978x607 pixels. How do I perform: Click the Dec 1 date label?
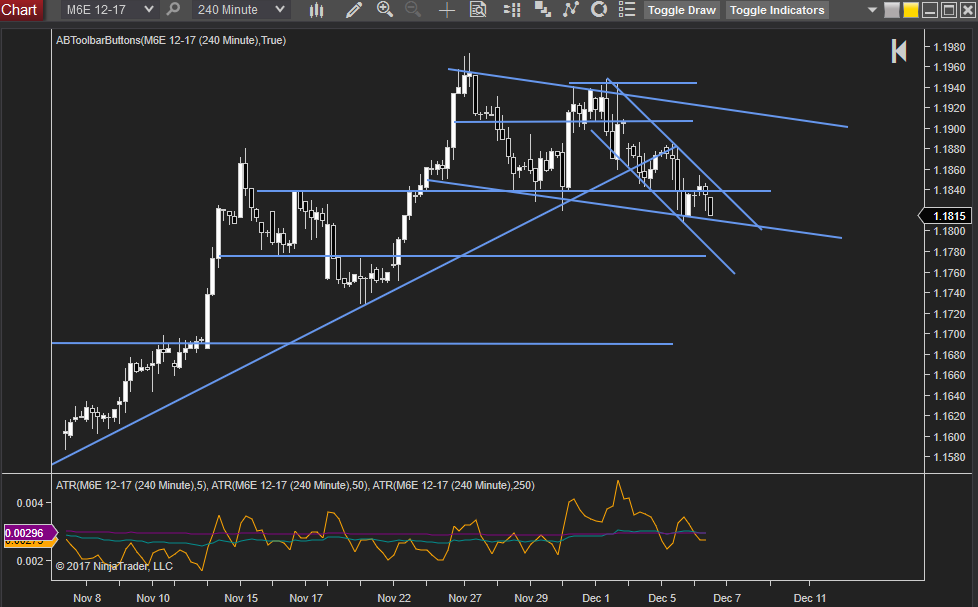(x=596, y=598)
